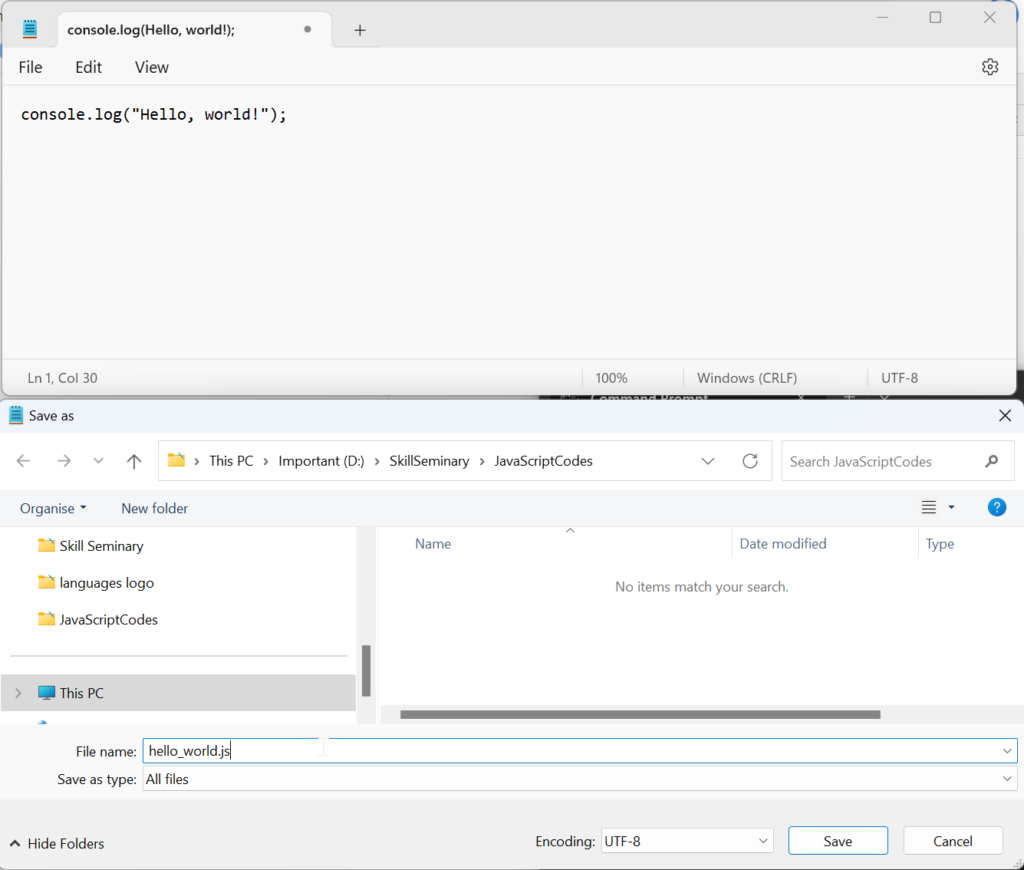Select languages logo folder in sidebar
Image resolution: width=1024 pixels, height=870 pixels.
pos(106,583)
